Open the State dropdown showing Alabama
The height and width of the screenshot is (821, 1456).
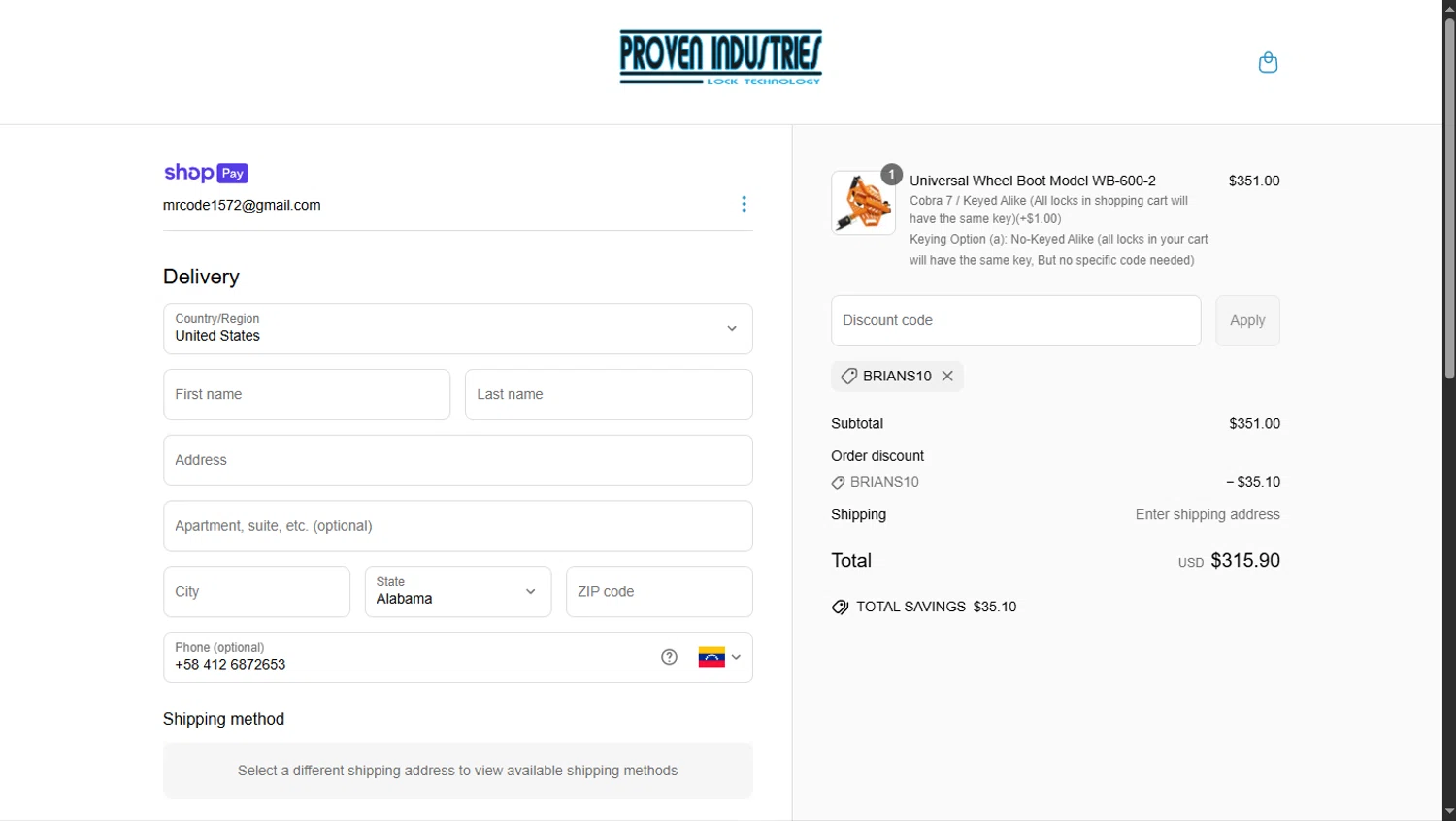pos(458,591)
